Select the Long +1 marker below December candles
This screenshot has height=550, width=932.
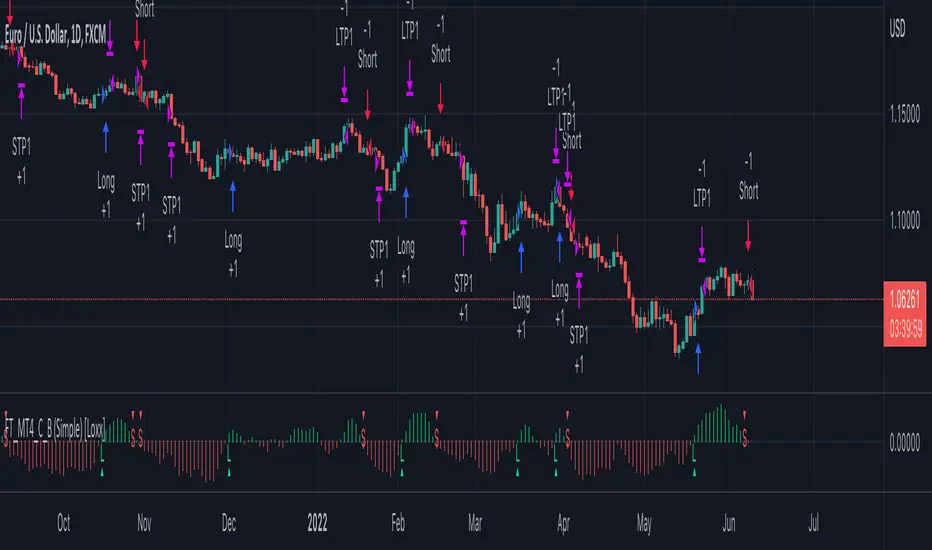pyautogui.click(x=233, y=254)
